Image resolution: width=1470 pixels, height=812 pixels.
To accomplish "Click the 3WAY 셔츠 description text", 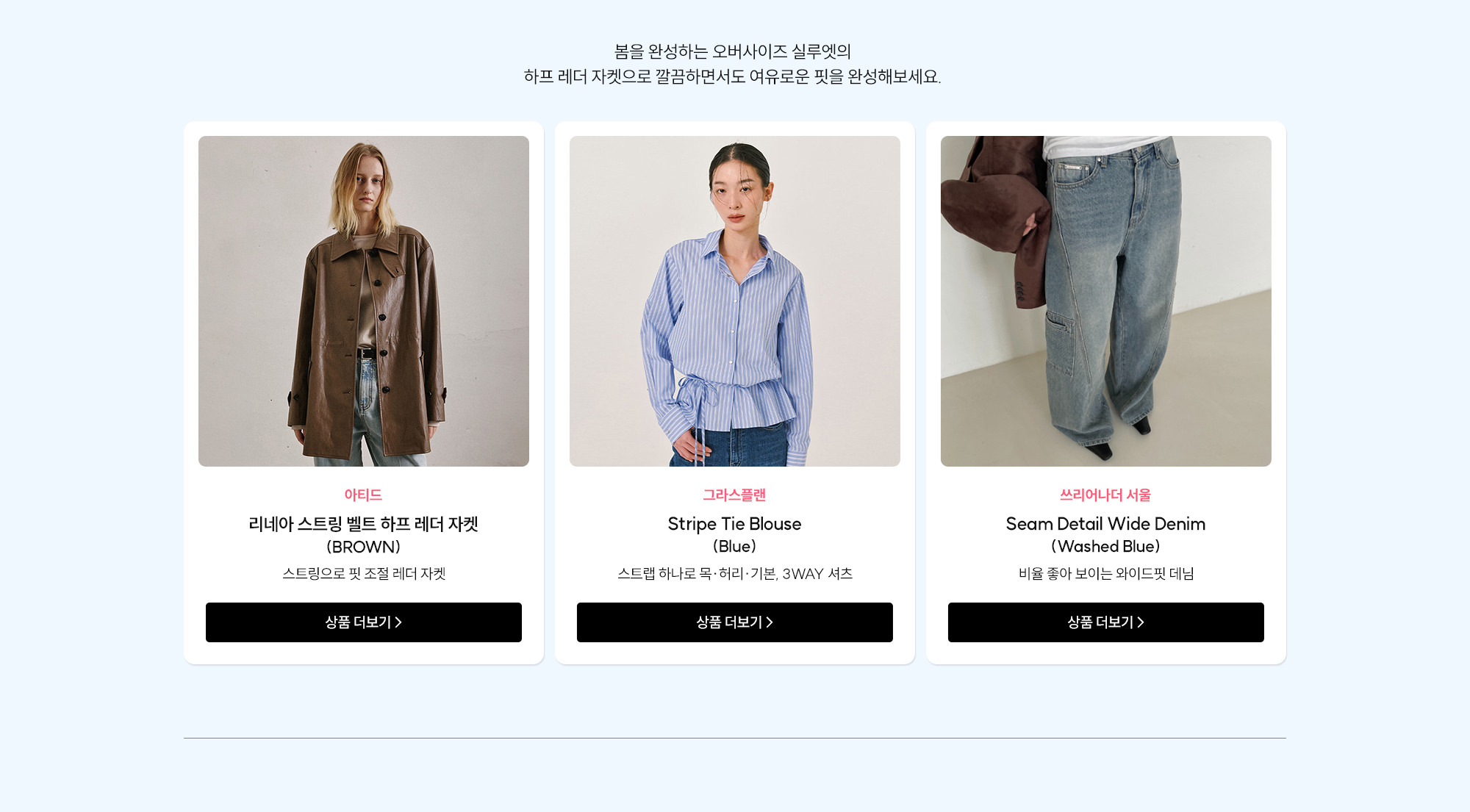I will (817, 574).
